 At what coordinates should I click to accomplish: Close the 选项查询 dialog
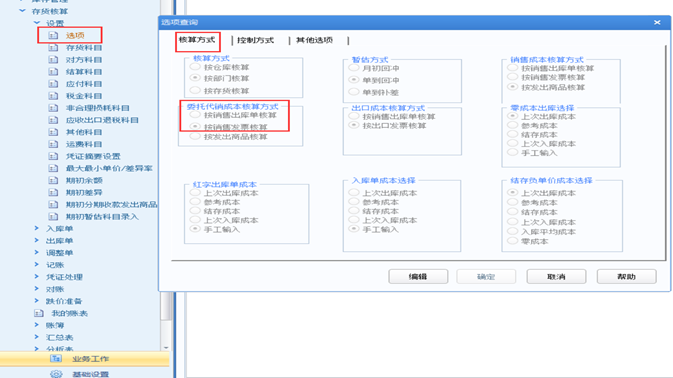click(657, 22)
